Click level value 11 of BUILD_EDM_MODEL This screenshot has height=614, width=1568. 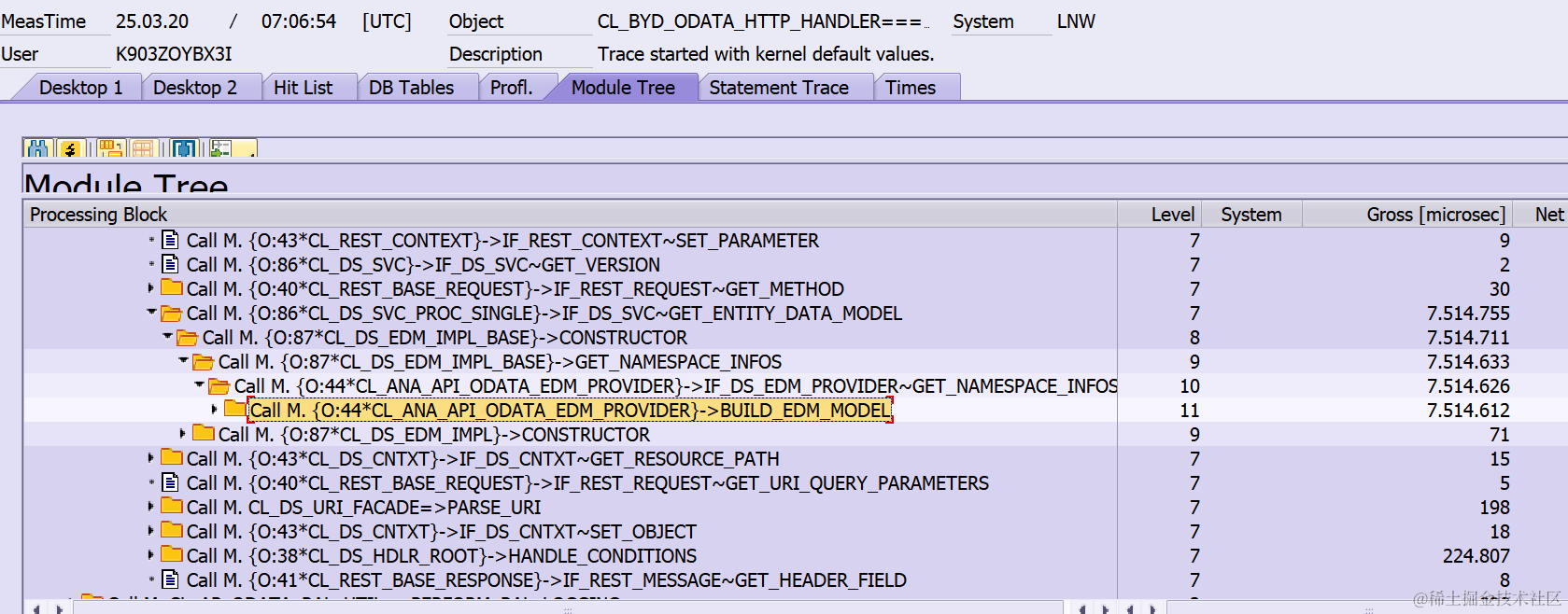click(1189, 410)
